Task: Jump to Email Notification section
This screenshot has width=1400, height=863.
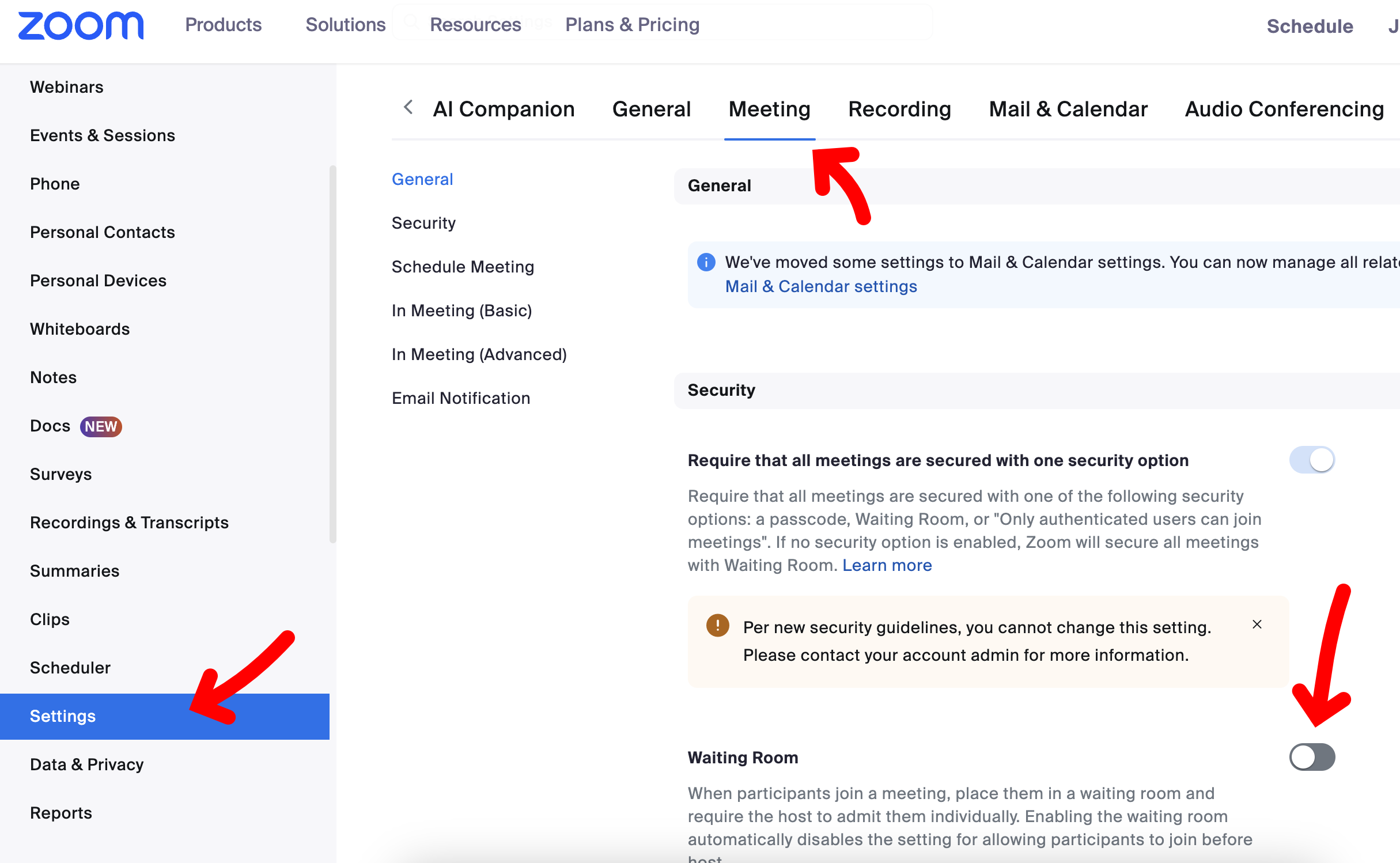Action: 461,398
